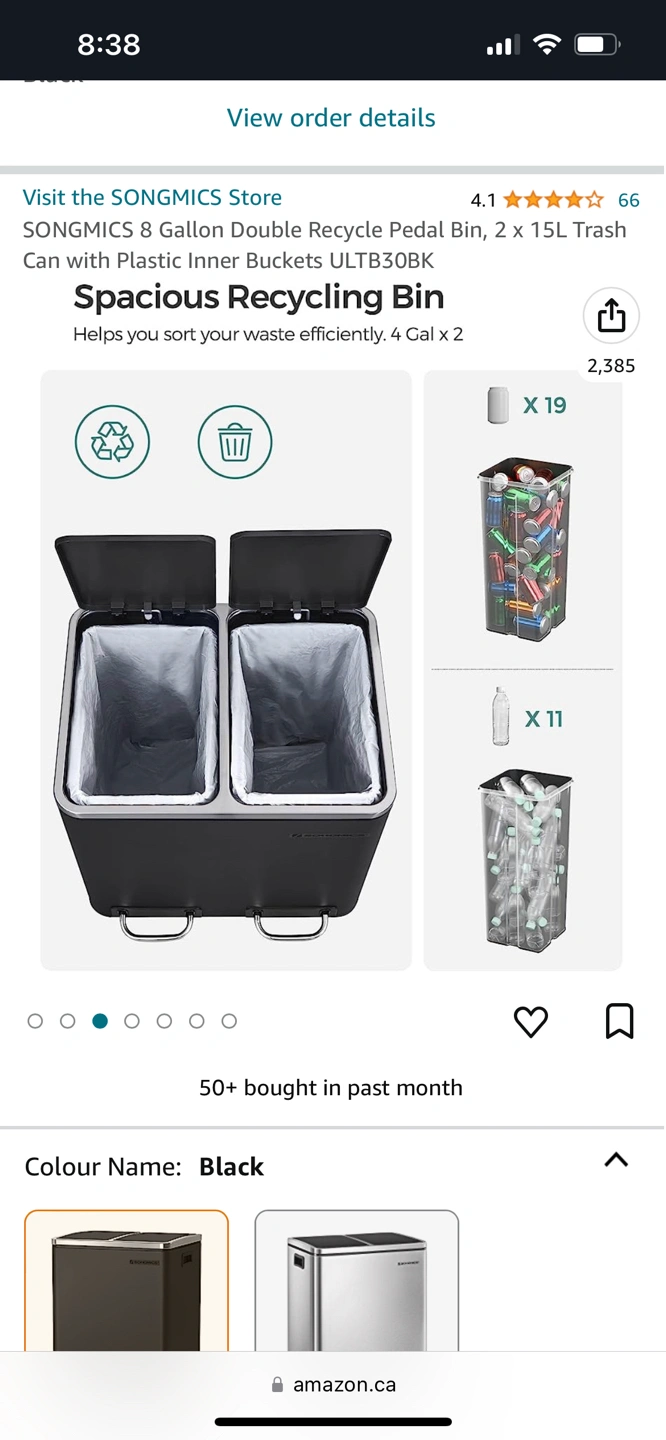This screenshot has width=666, height=1440.
Task: Visit the SONGMICS Store link
Action: [152, 197]
